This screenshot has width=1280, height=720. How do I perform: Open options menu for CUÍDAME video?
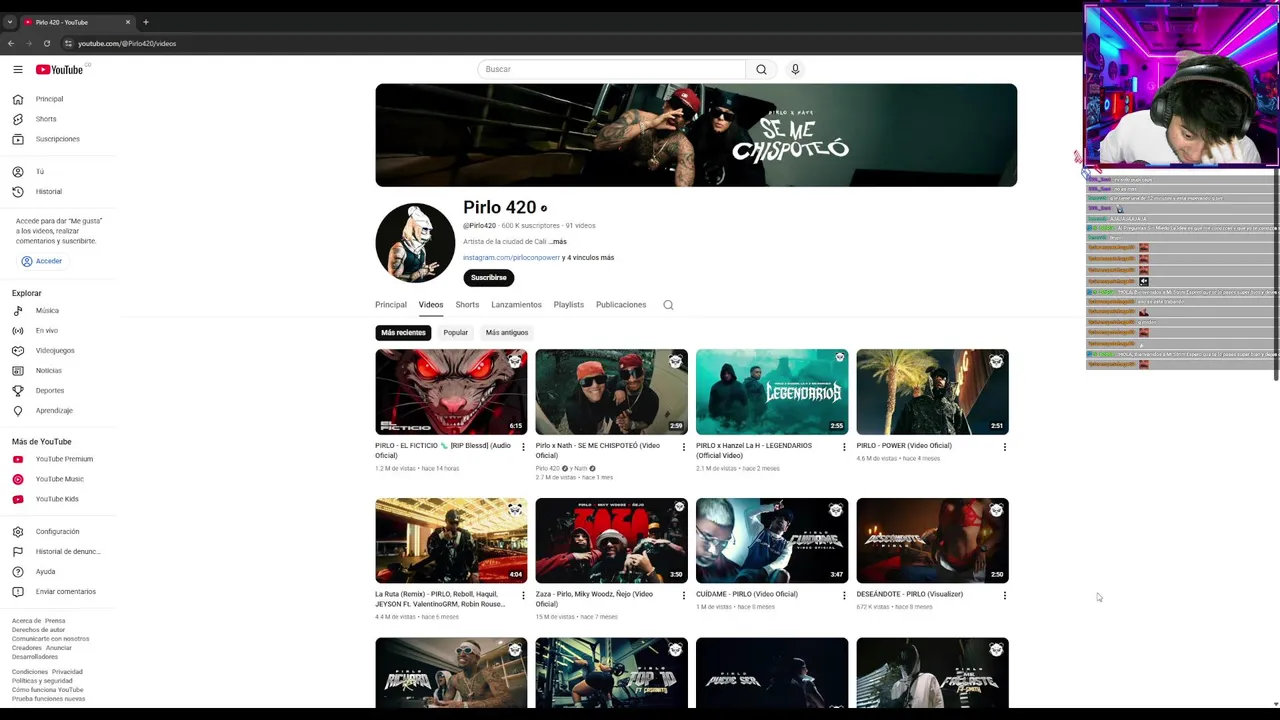(x=844, y=595)
